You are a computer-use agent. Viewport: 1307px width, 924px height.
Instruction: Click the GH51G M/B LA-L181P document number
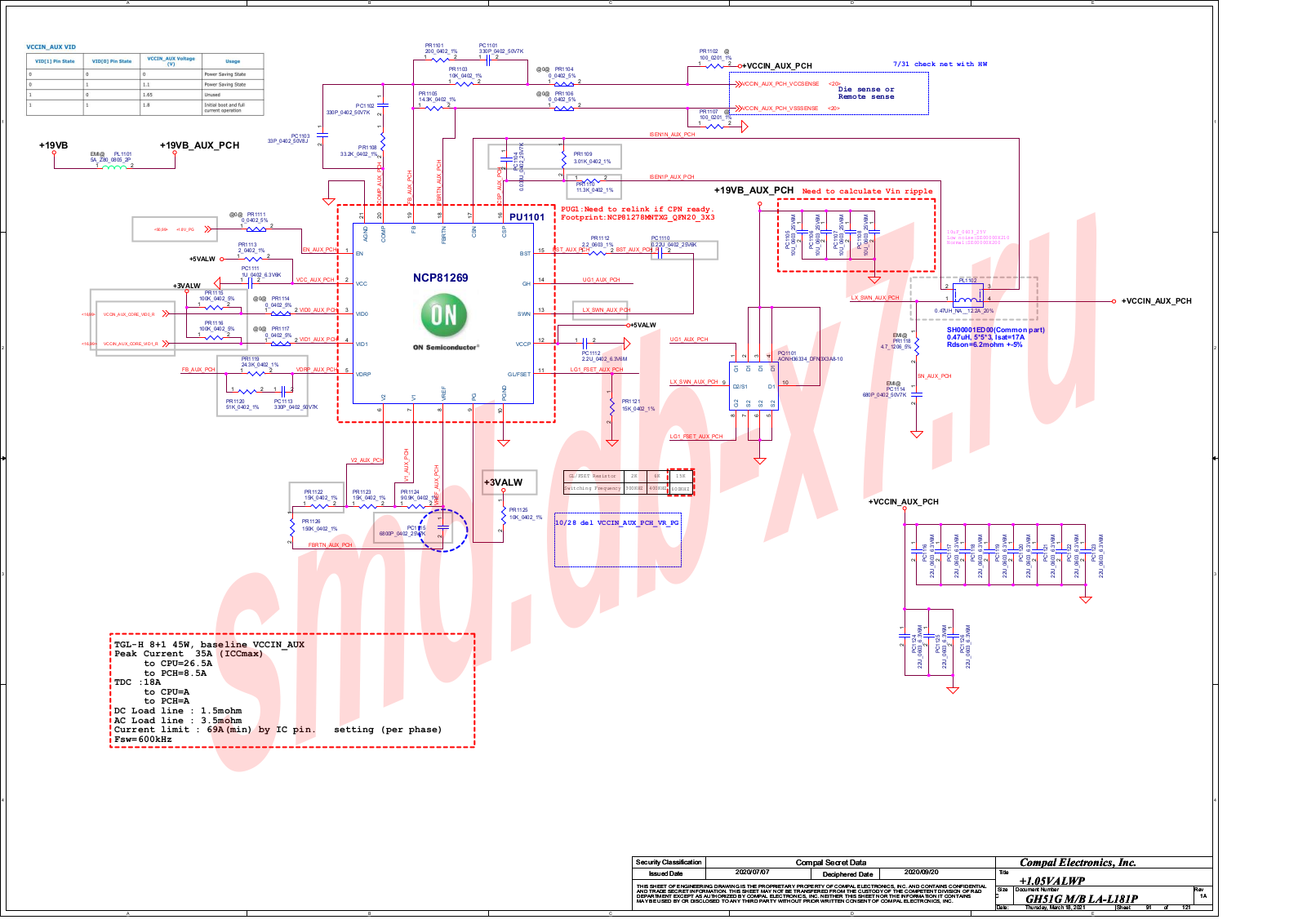pos(1082,899)
